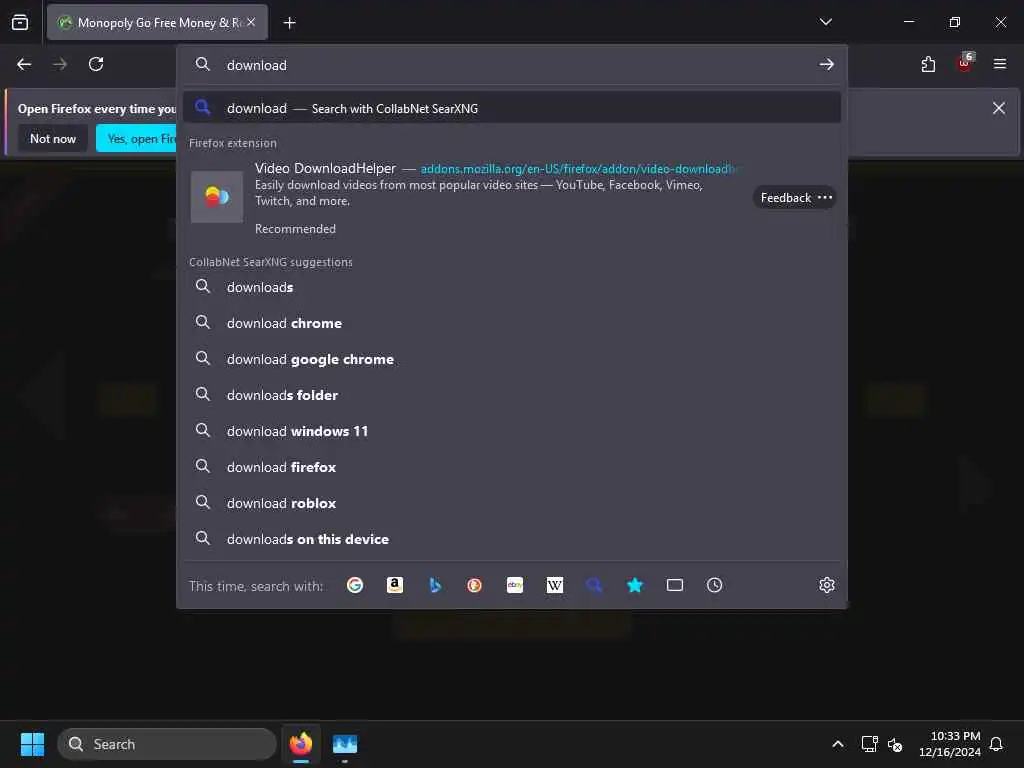Open muted volume tray icon
Image resolution: width=1024 pixels, height=768 pixels.
pos(895,744)
